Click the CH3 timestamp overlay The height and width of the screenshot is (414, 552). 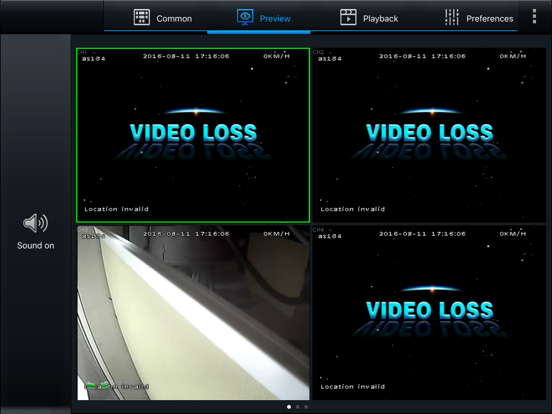[x=186, y=234]
